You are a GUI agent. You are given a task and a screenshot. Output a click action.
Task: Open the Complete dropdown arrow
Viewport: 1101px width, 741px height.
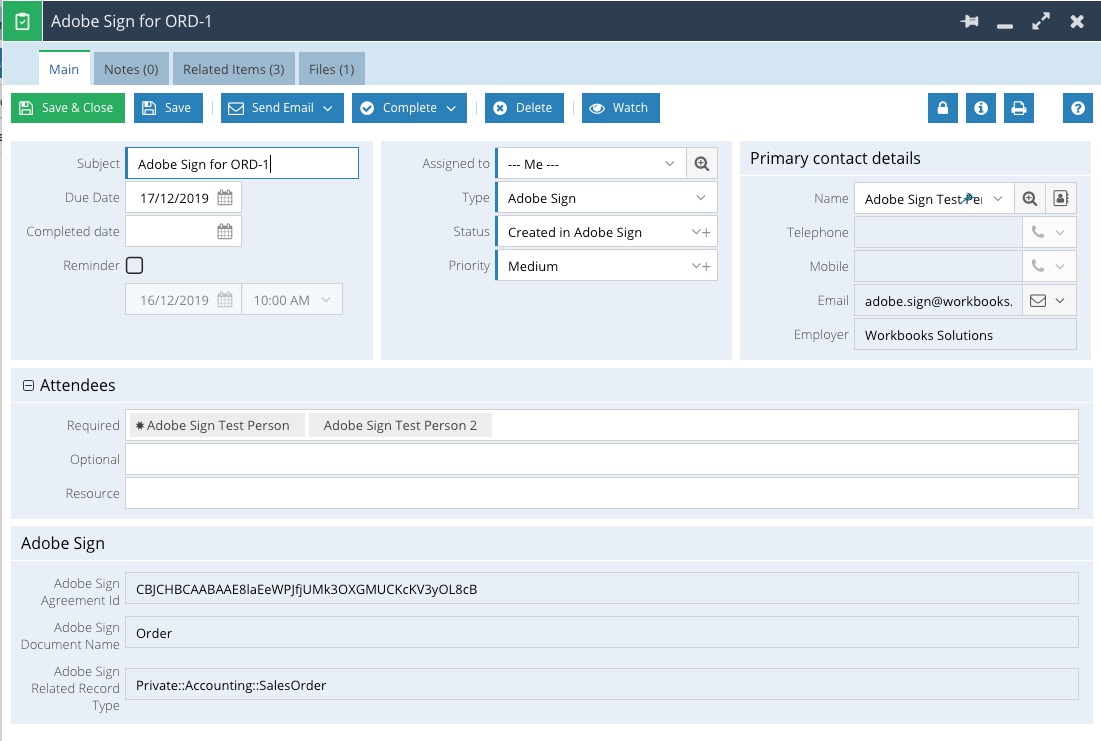(x=451, y=108)
